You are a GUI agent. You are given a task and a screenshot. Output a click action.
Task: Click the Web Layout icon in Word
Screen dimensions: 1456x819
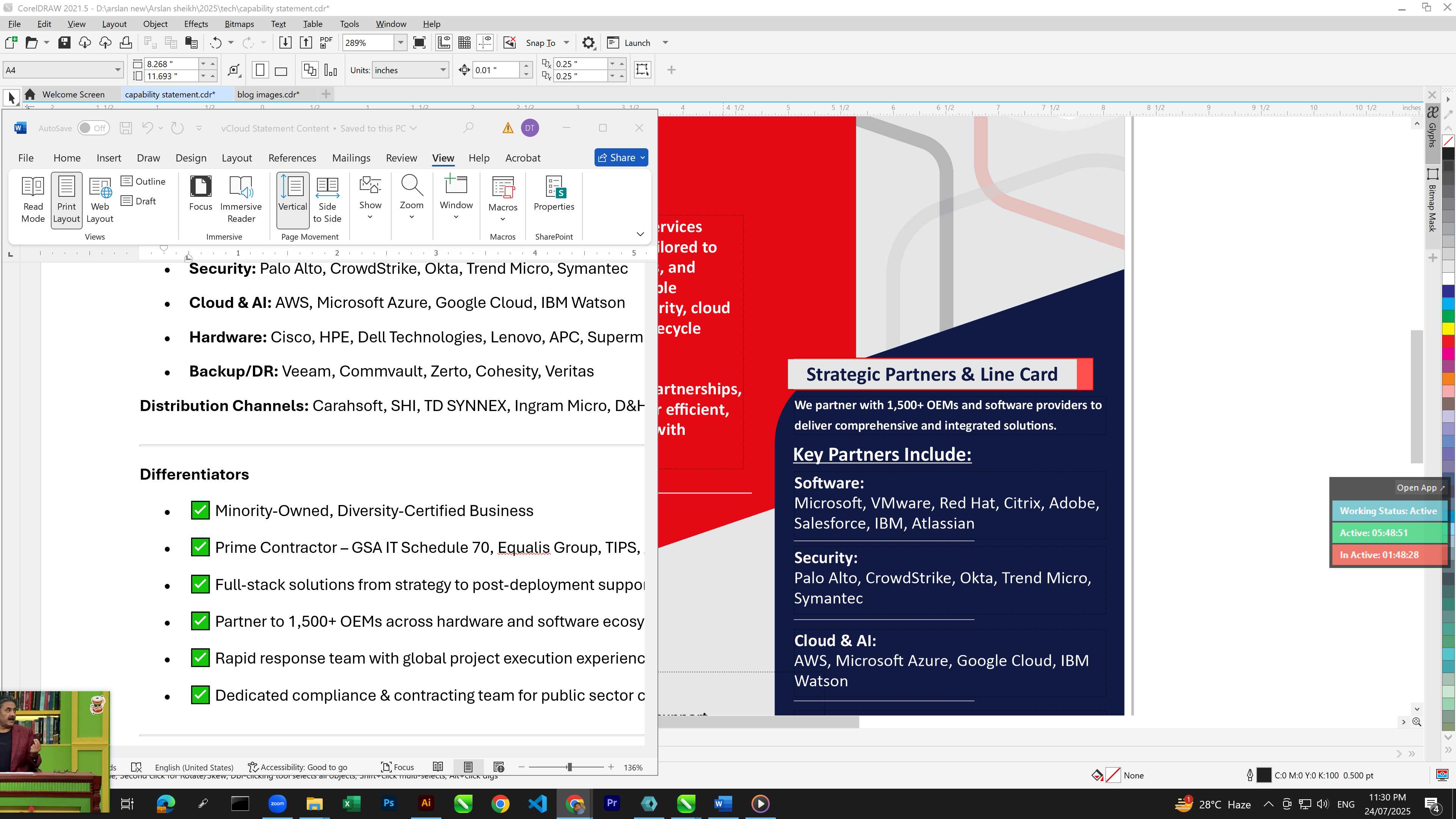100,199
